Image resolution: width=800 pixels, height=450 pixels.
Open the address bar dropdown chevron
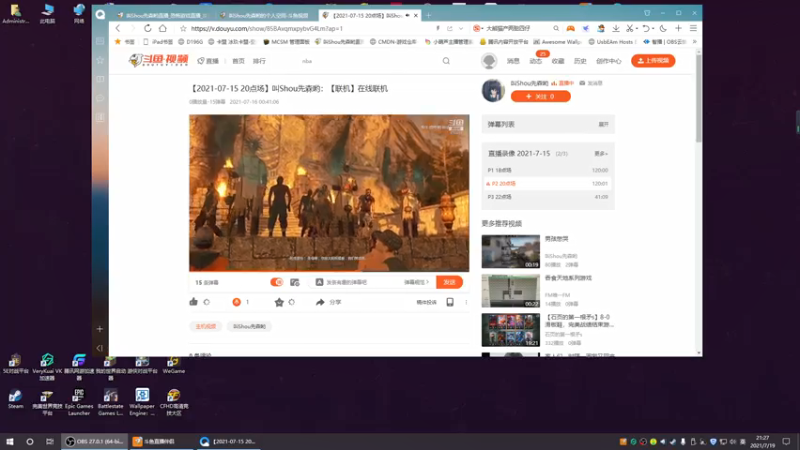click(x=461, y=29)
